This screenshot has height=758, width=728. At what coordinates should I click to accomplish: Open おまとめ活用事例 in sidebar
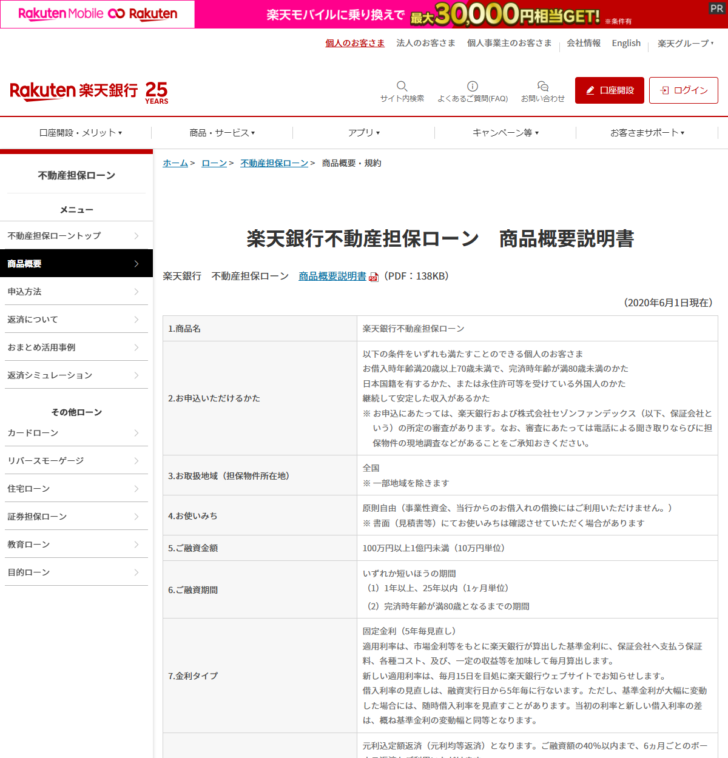pos(76,347)
